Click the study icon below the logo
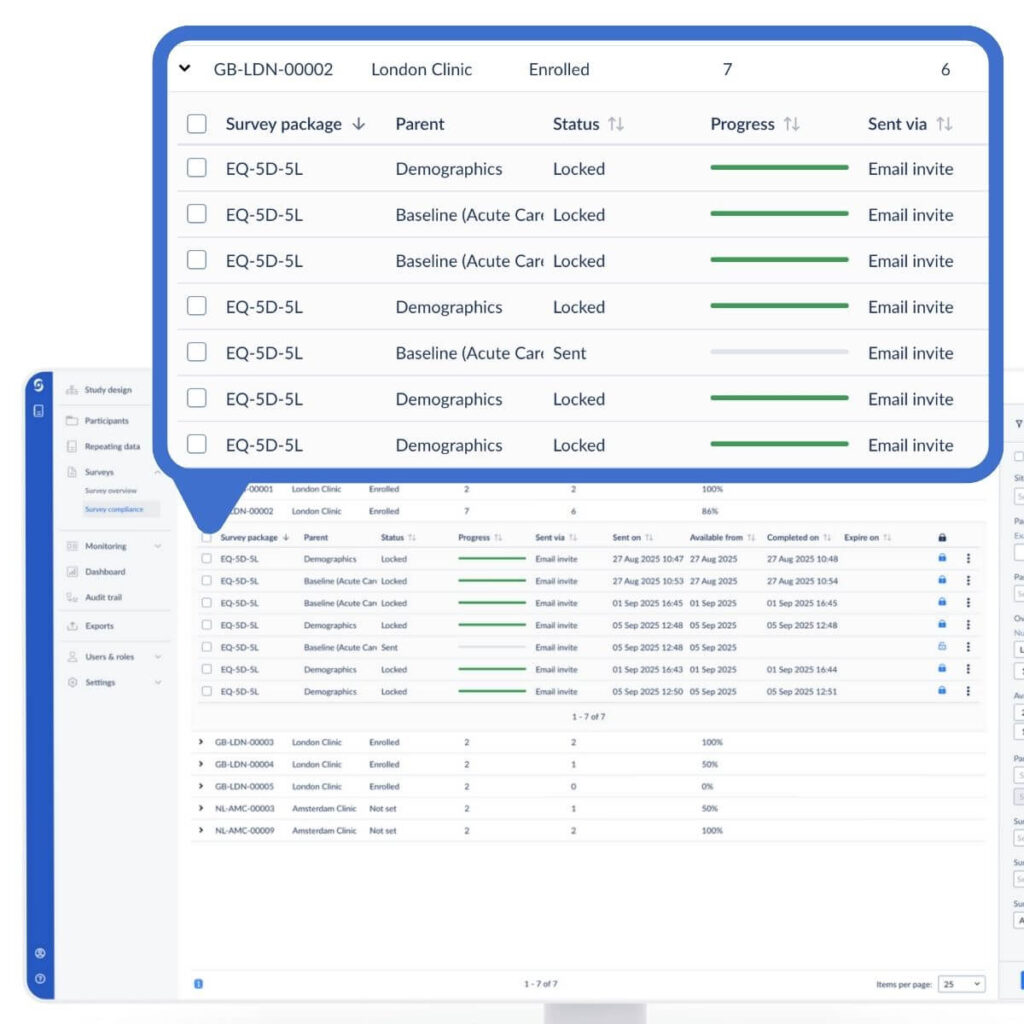The width and height of the screenshot is (1024, 1024). click(39, 411)
